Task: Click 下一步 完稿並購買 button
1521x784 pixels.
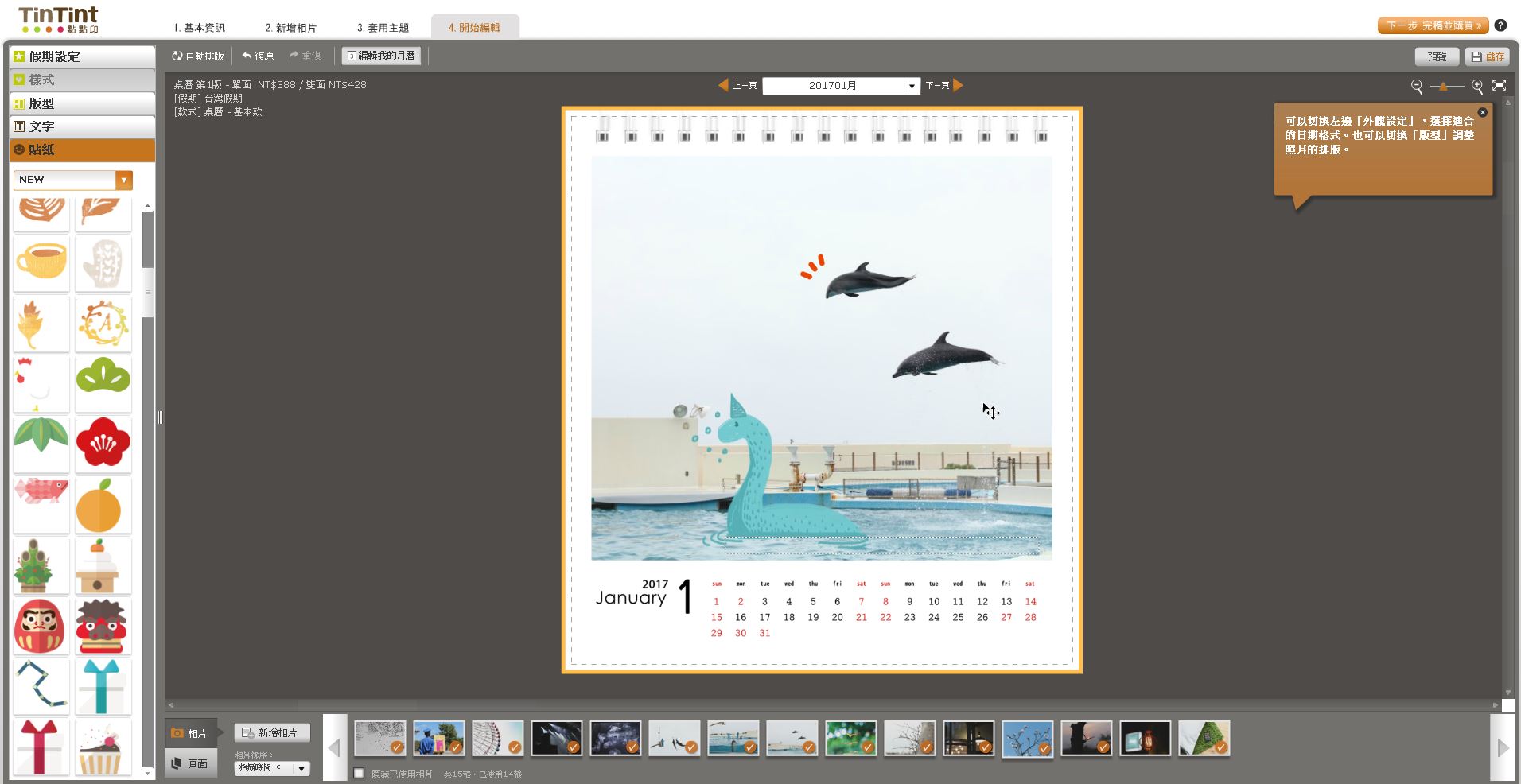Action: click(1433, 25)
